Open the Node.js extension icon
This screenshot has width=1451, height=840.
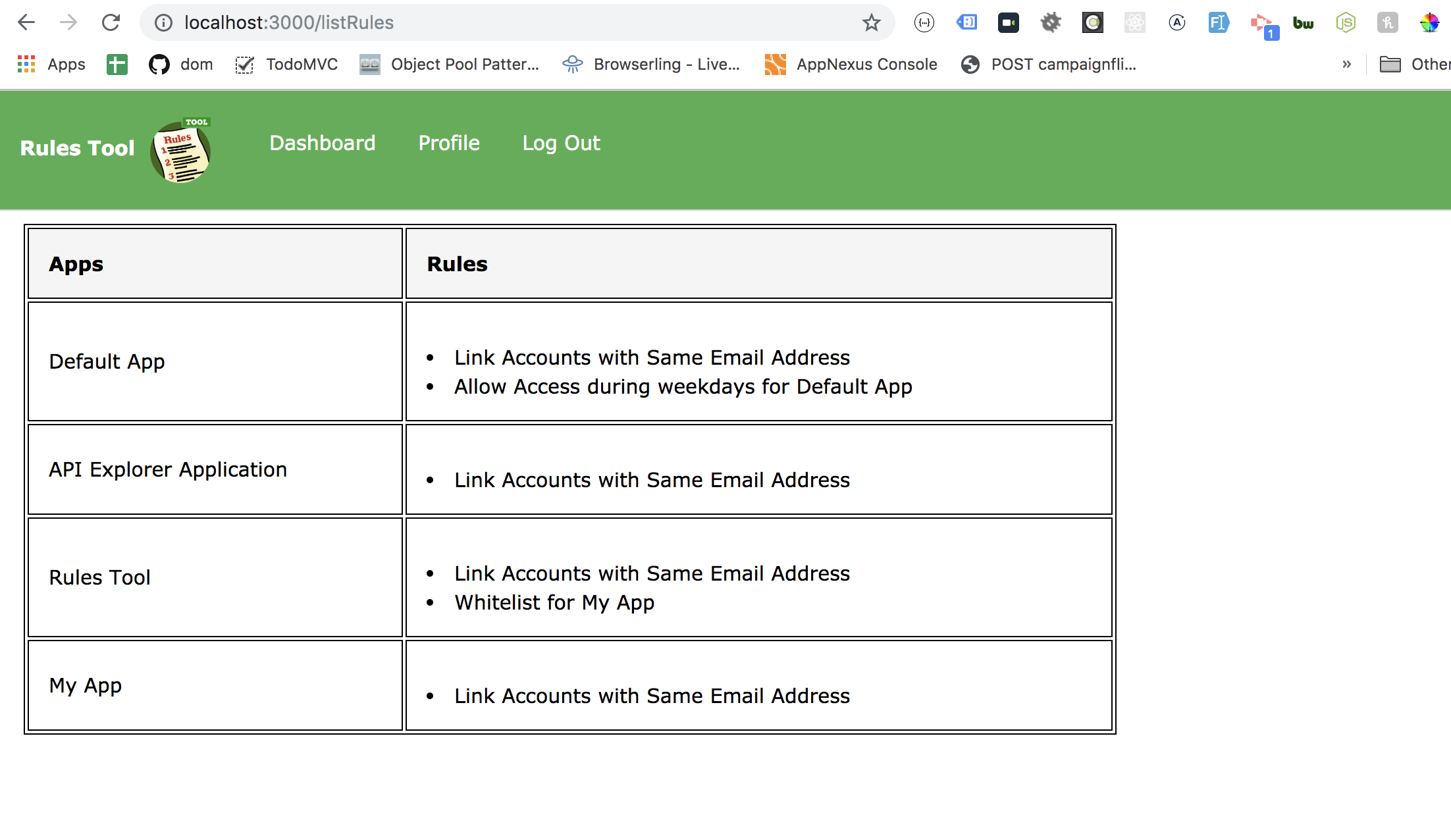coord(1345,23)
